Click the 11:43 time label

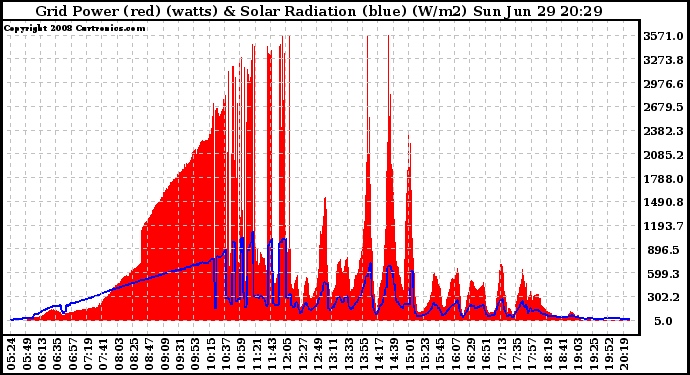pos(273,353)
